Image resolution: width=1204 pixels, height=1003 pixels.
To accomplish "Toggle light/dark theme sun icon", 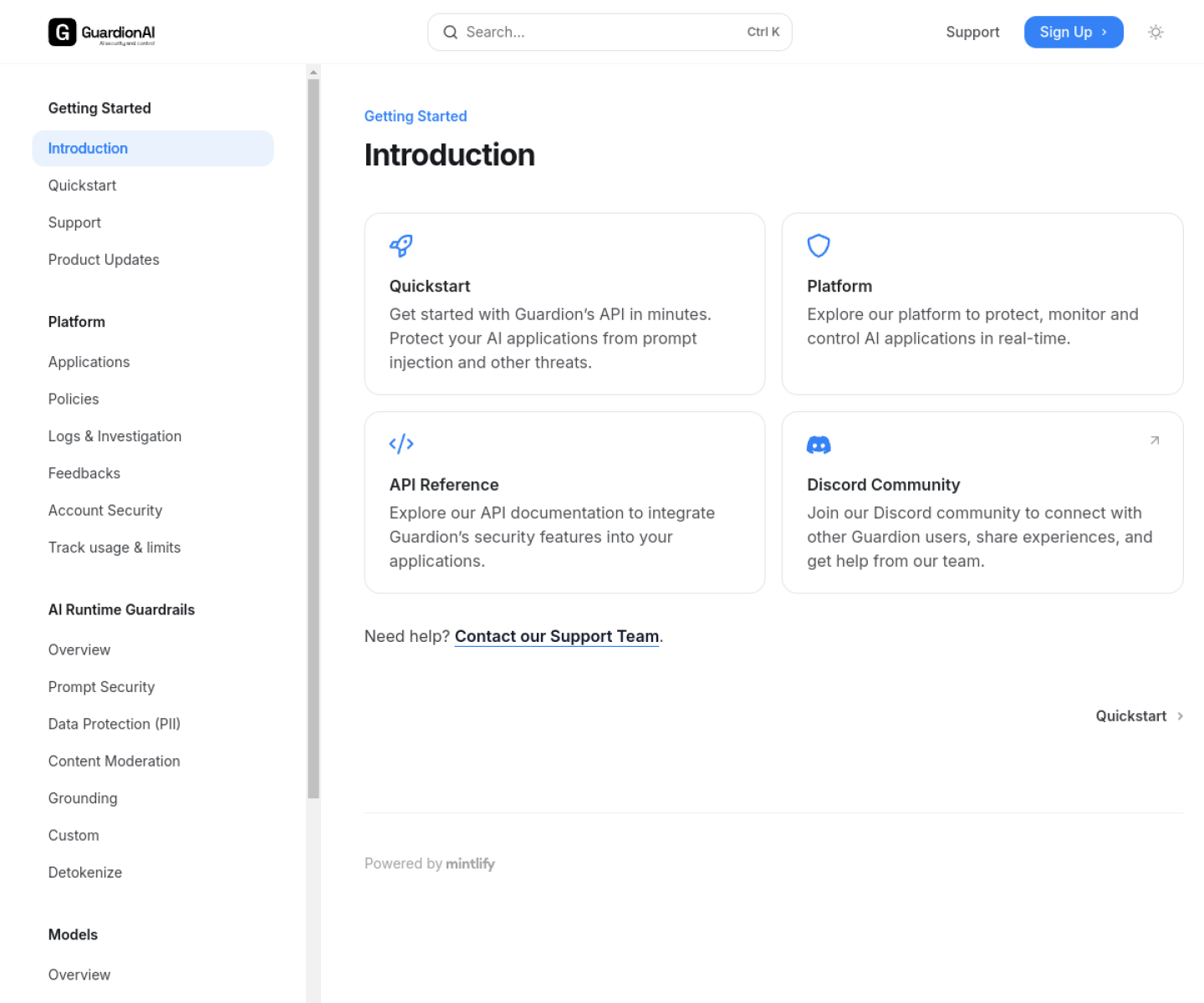I will point(1156,32).
